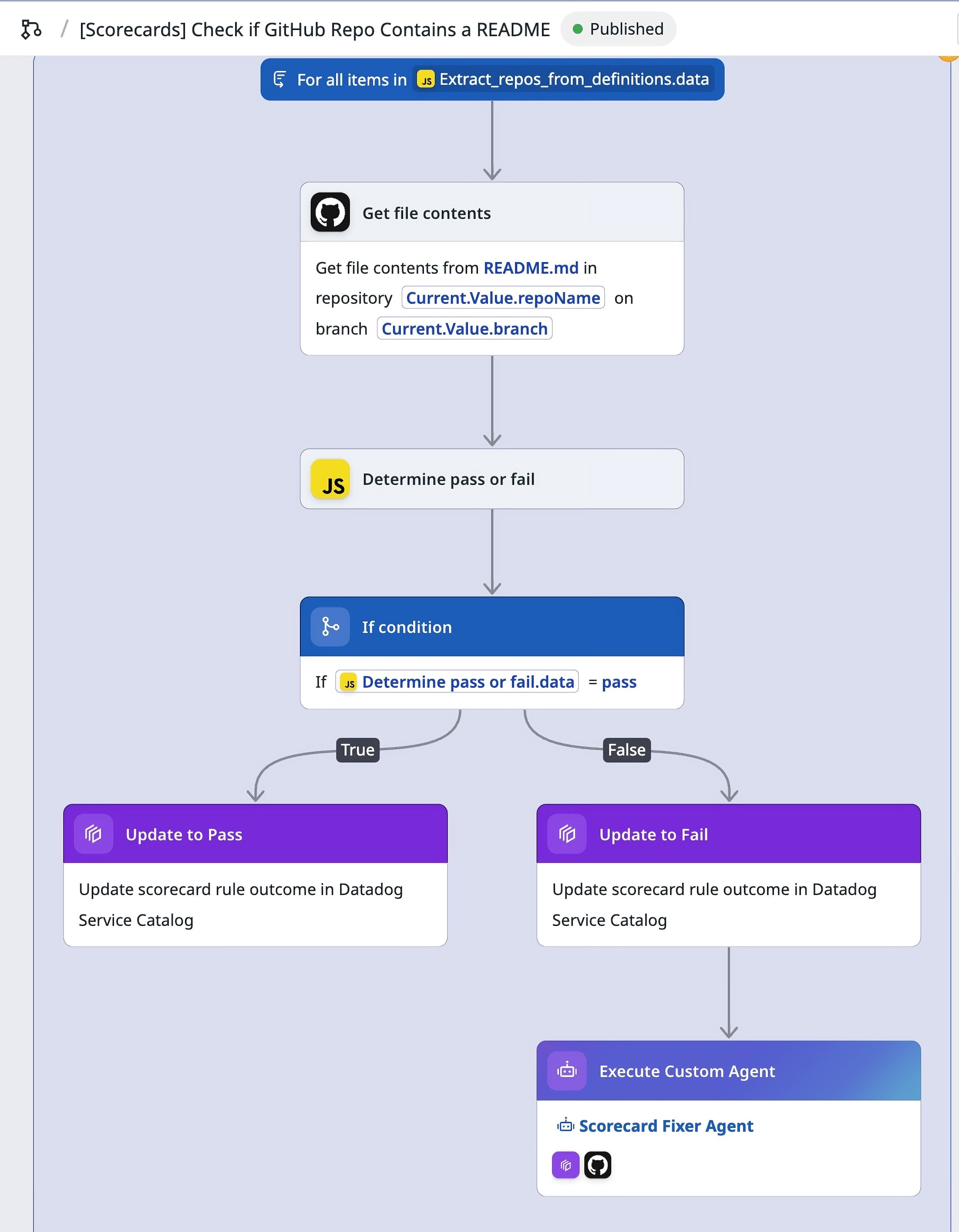Click the JS badge inside the If condition expression
This screenshot has height=1232, width=959.
pyautogui.click(x=350, y=682)
